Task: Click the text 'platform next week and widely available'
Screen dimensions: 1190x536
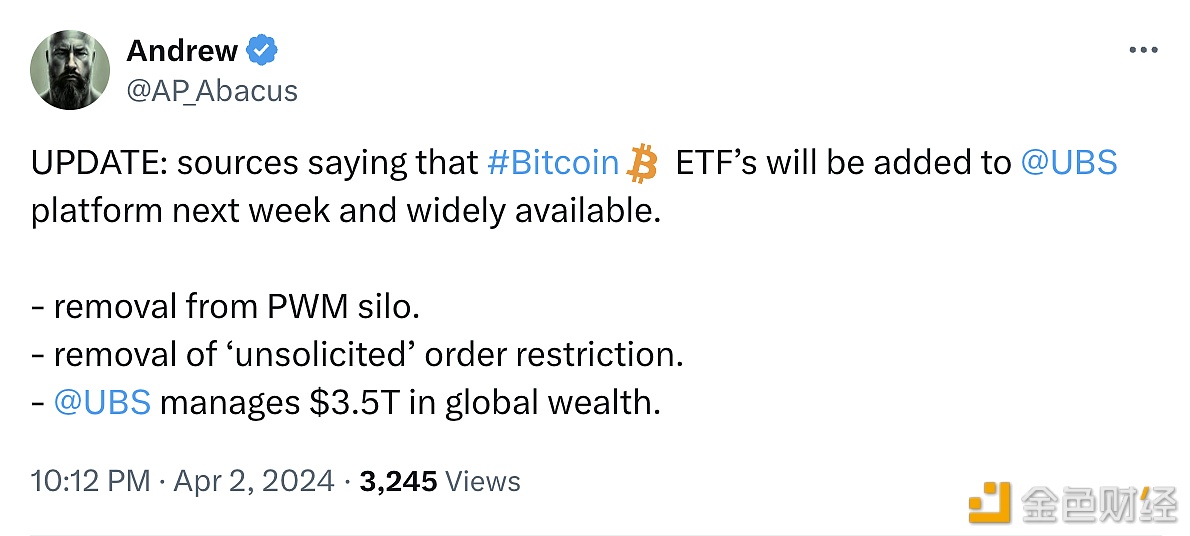Action: click(x=345, y=211)
